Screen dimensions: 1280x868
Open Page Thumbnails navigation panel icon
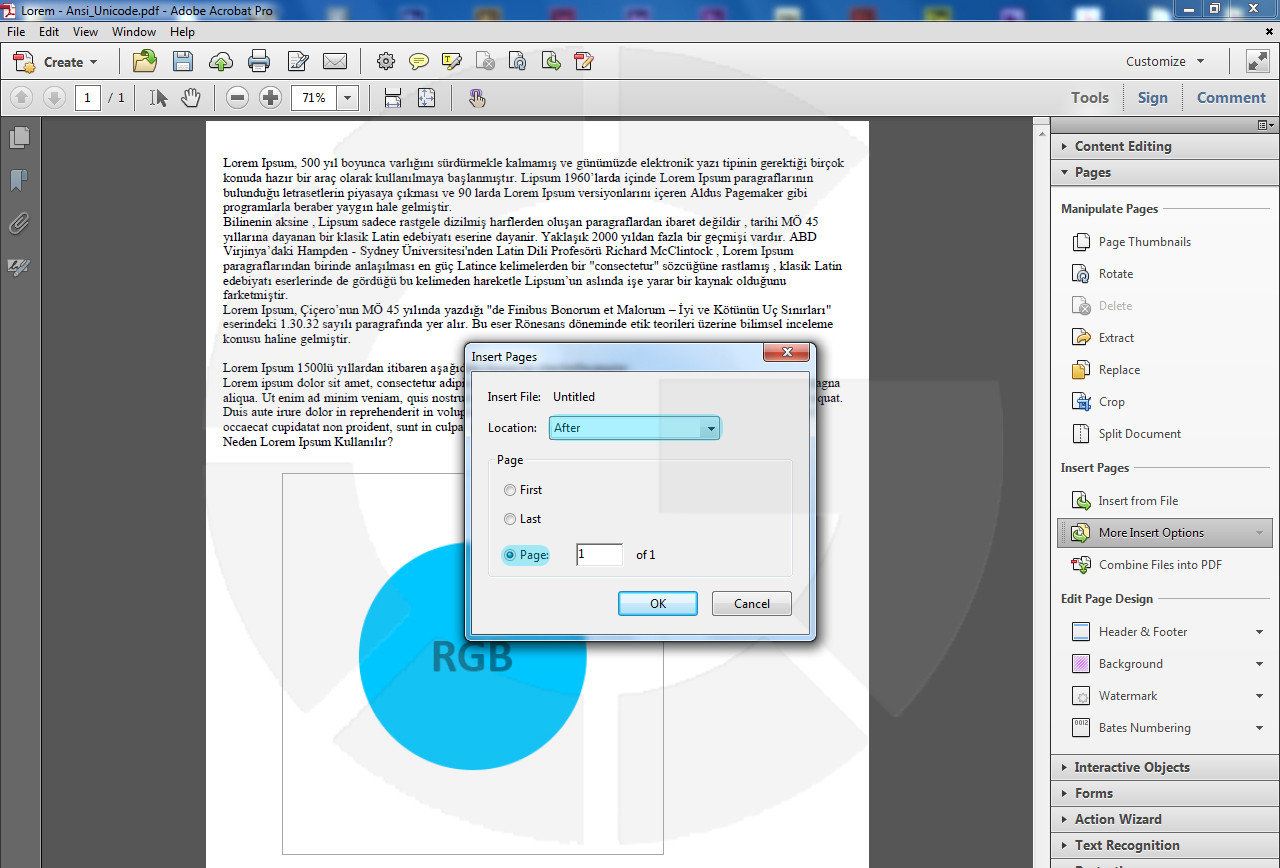coord(19,137)
